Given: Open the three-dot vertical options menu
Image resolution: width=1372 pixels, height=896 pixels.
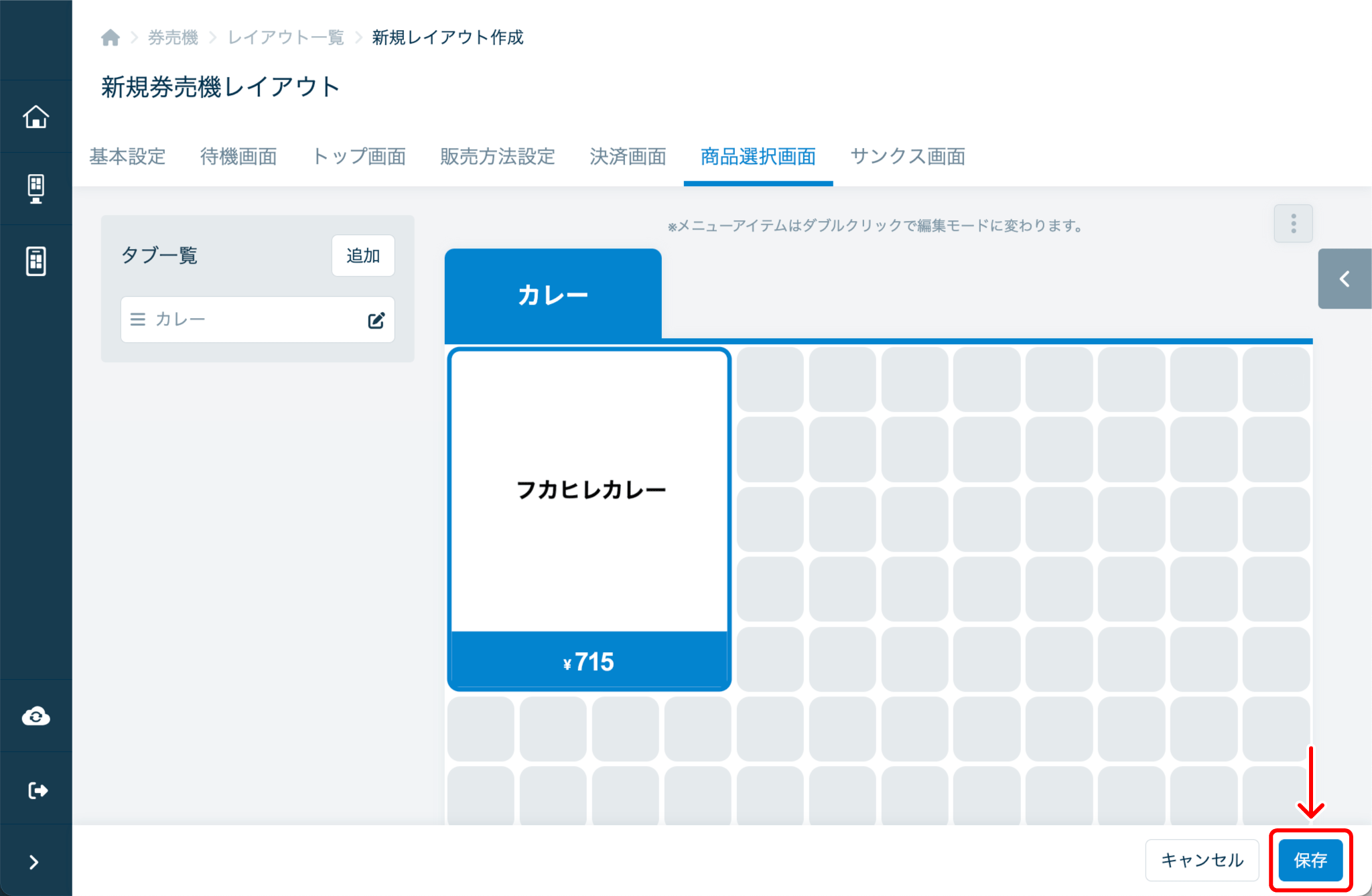Looking at the screenshot, I should click(x=1293, y=224).
